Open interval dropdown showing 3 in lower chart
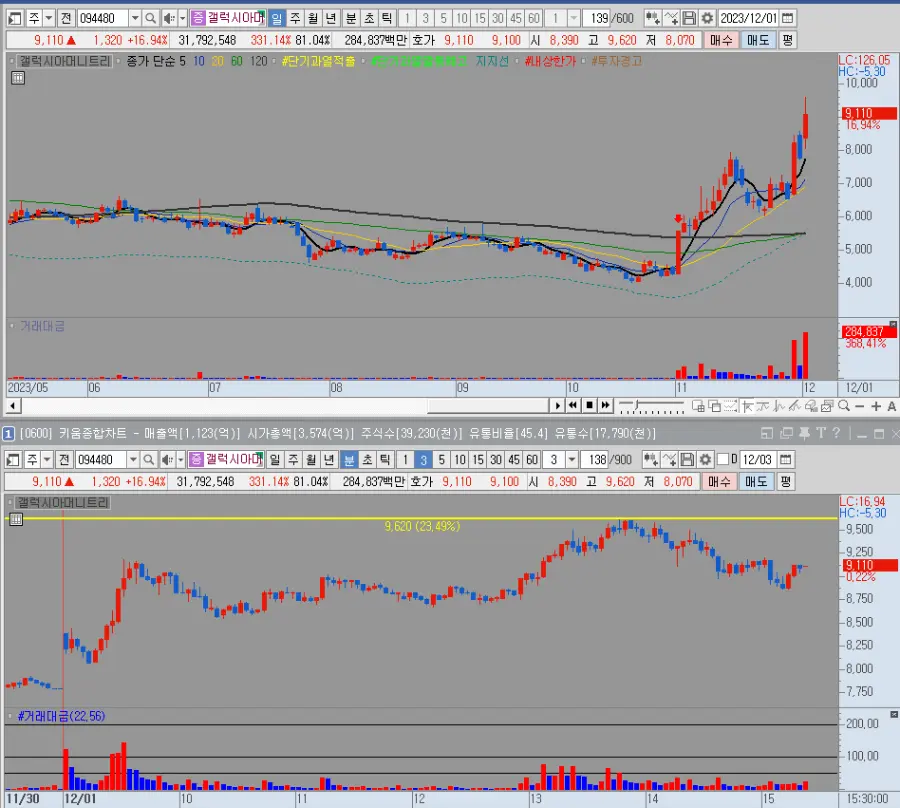The image size is (900, 808). coord(572,460)
